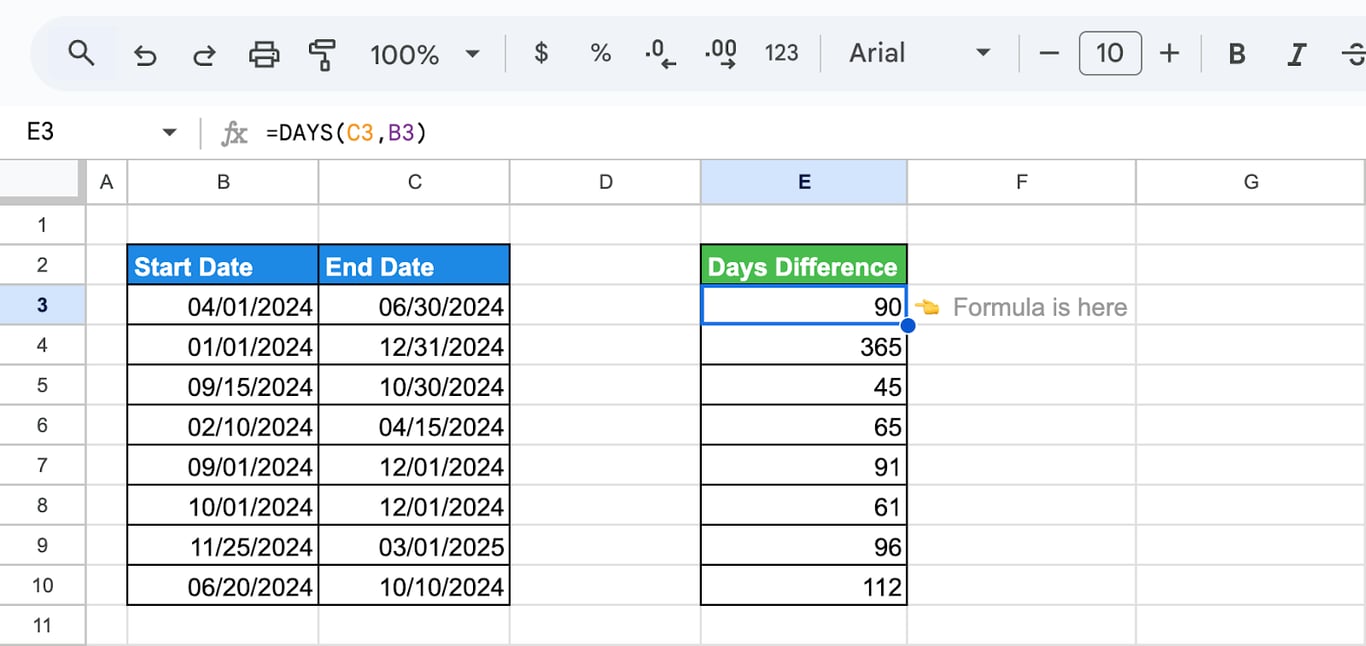Select column F header
This screenshot has width=1366, height=646.
point(1021,182)
